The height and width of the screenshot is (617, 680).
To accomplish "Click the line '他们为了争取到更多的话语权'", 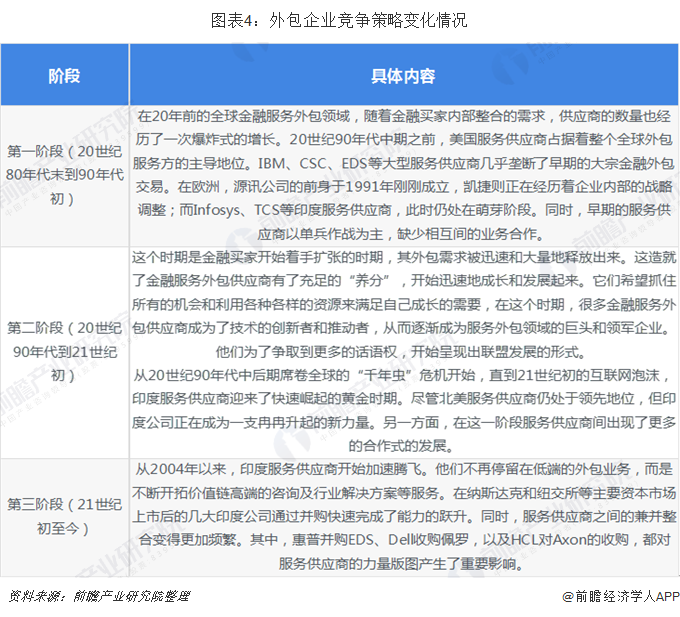I will coord(403,353).
